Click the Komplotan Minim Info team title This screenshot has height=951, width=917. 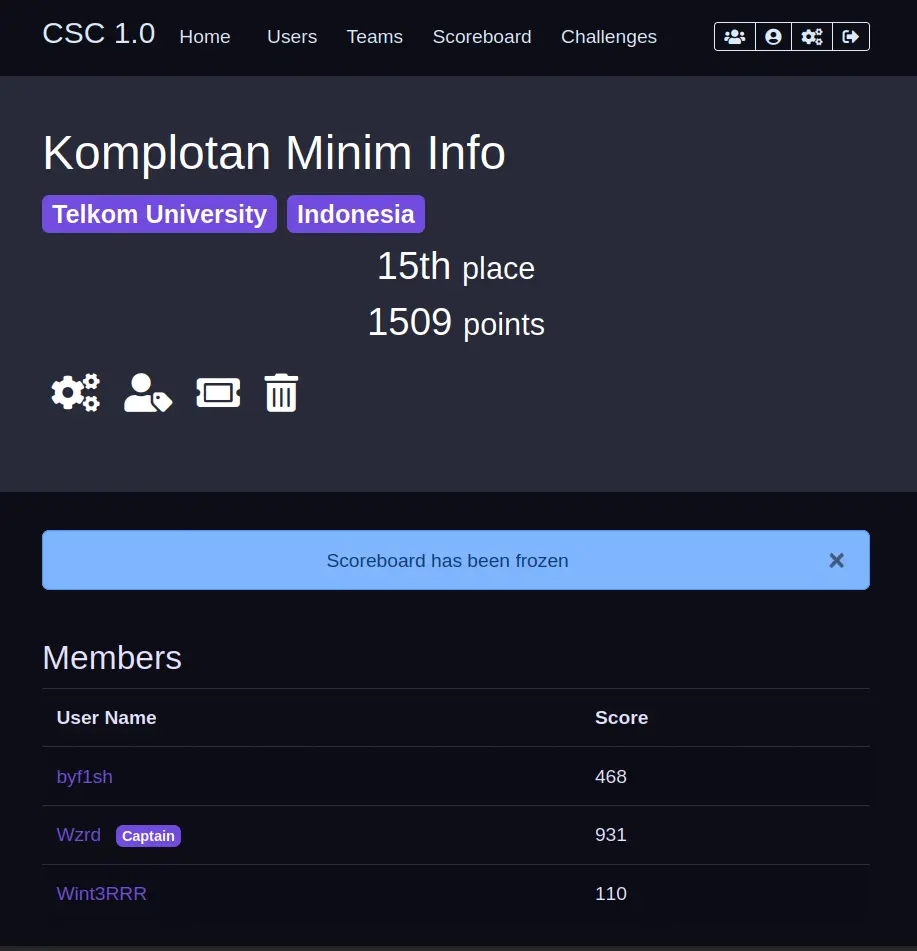pos(274,153)
